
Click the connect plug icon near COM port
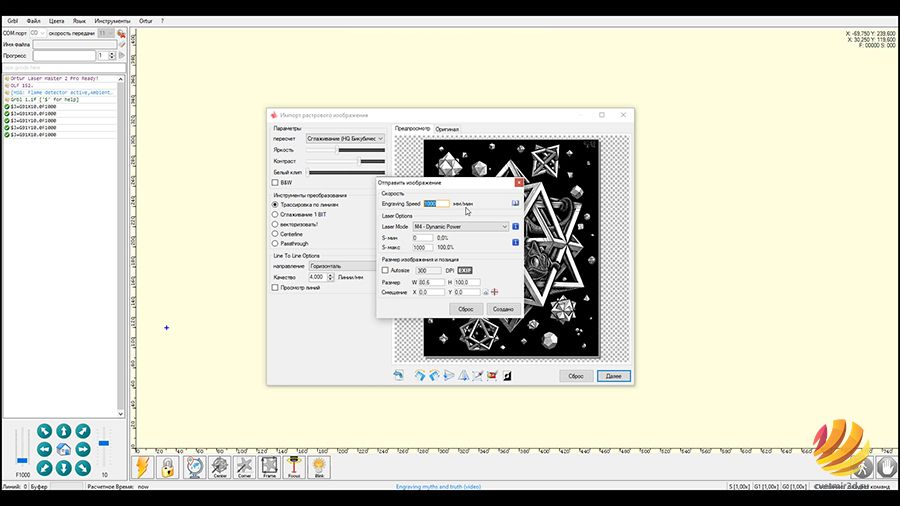tap(121, 33)
